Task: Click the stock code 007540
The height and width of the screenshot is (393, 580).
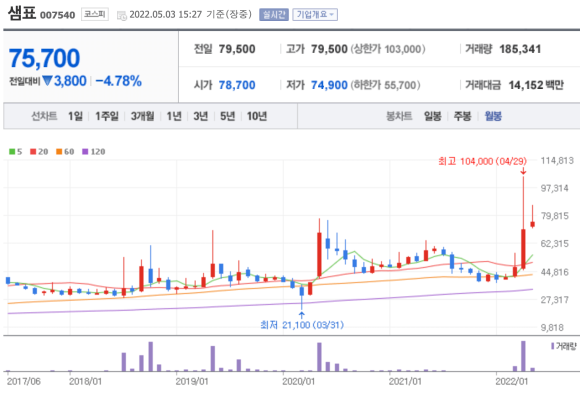Action: click(x=57, y=15)
